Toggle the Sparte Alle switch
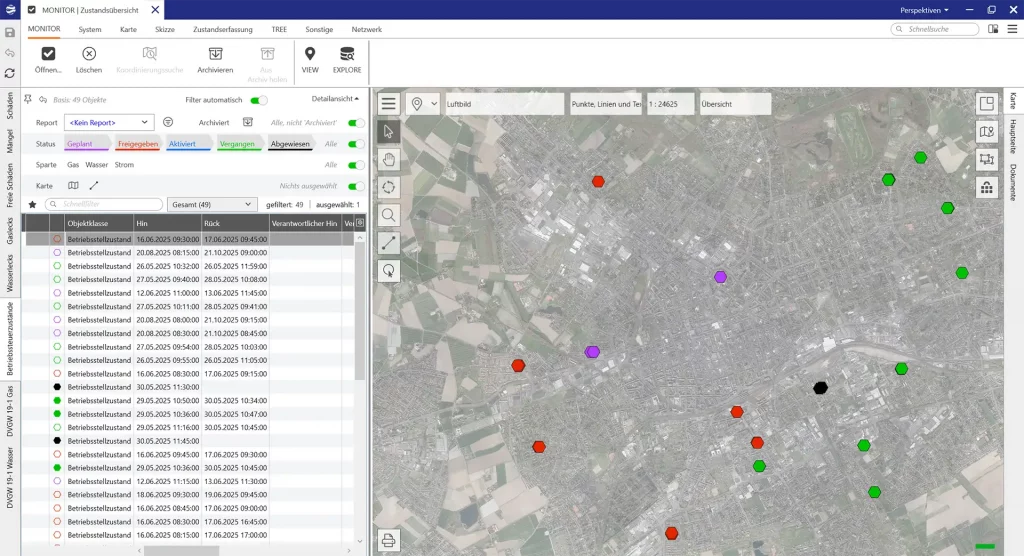Image resolution: width=1024 pixels, height=556 pixels. (355, 165)
